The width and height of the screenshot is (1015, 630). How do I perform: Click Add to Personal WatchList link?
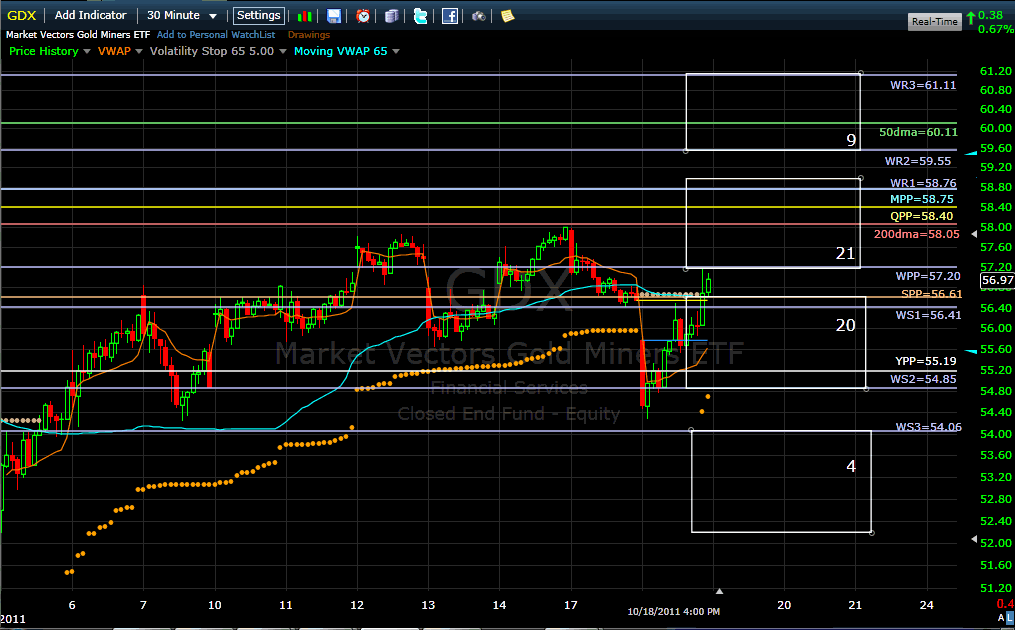[x=216, y=35]
